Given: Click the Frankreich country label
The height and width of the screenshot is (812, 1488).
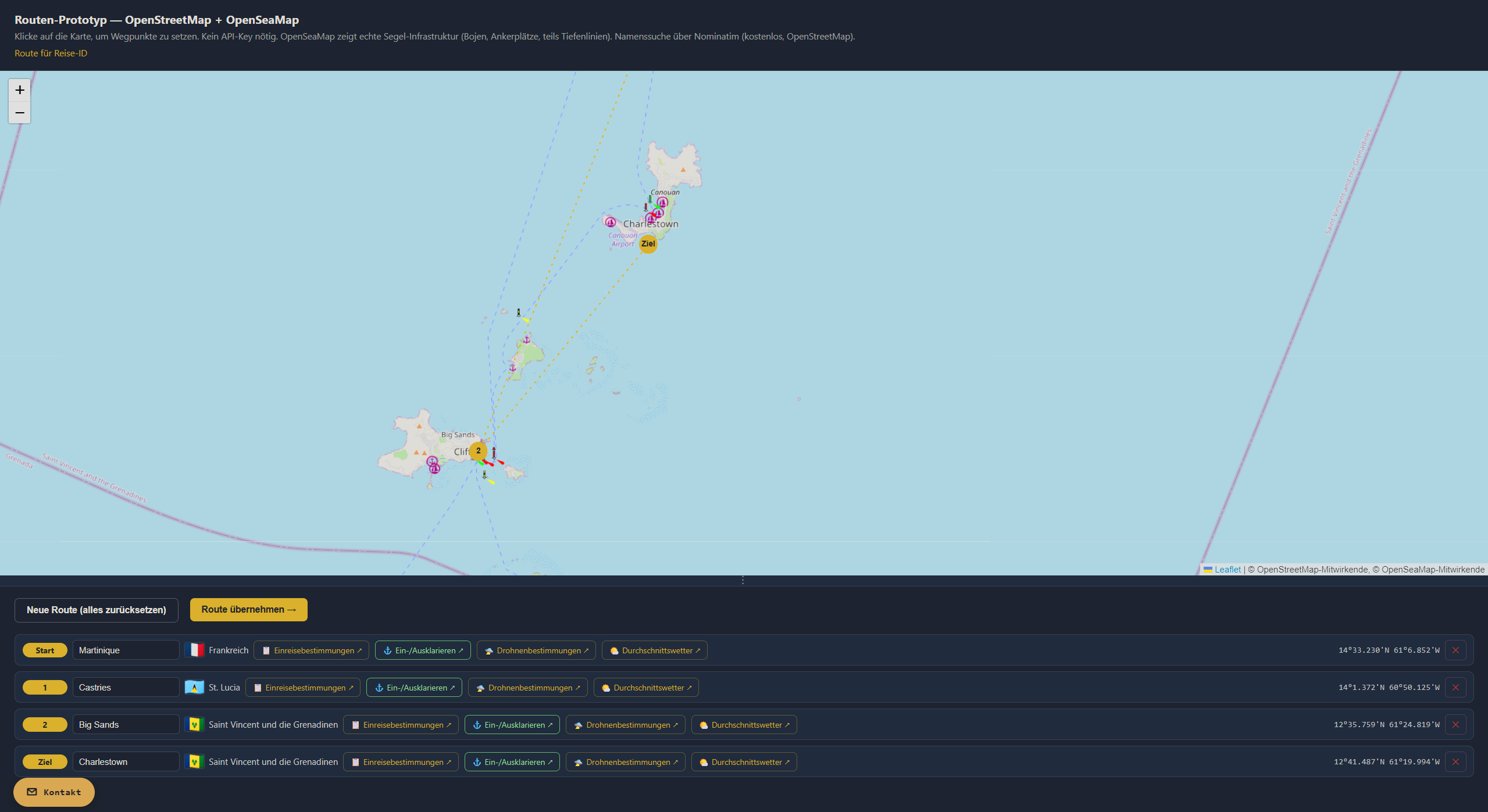Looking at the screenshot, I should click(229, 650).
